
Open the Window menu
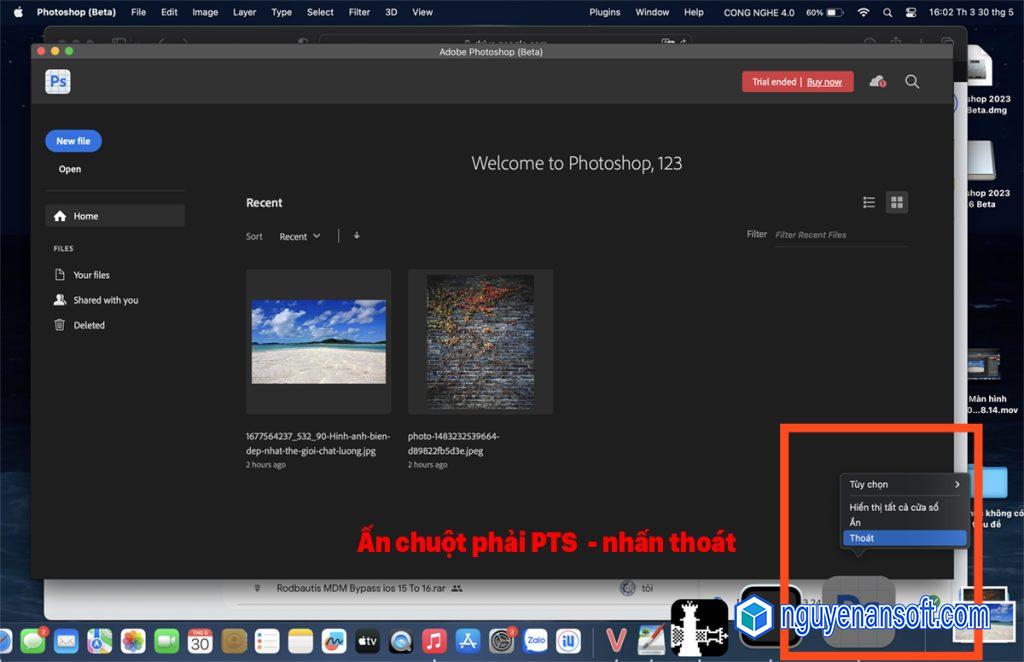[x=652, y=12]
